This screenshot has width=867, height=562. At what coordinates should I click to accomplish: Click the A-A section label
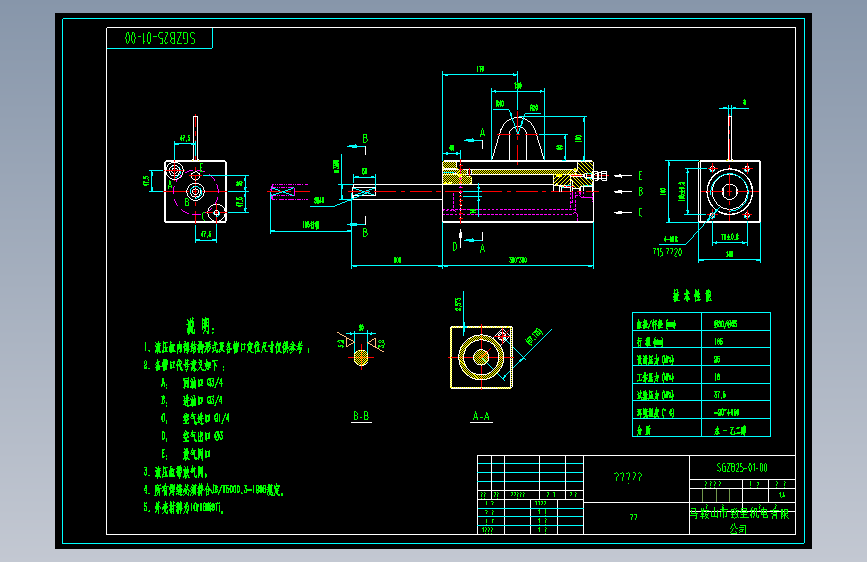481,416
